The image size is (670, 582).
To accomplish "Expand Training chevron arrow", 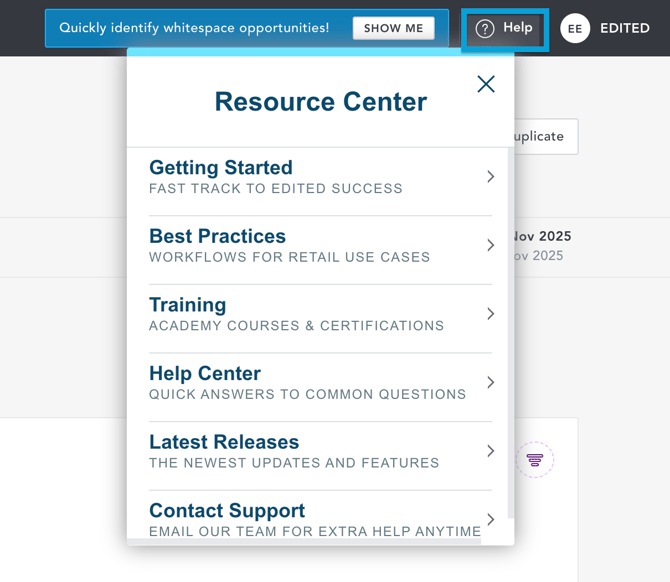I will (x=490, y=314).
